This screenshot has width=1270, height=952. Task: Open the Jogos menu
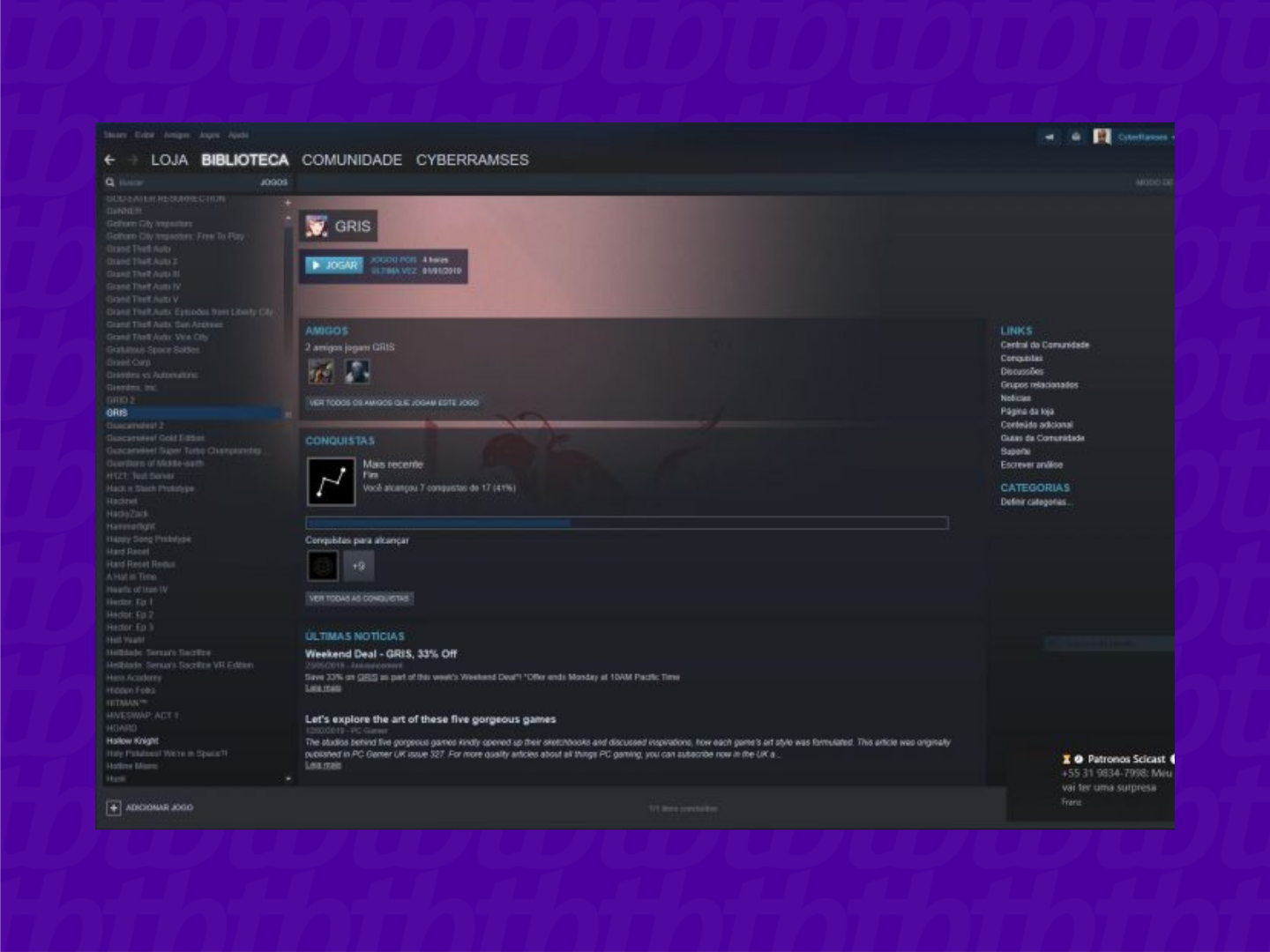209,135
